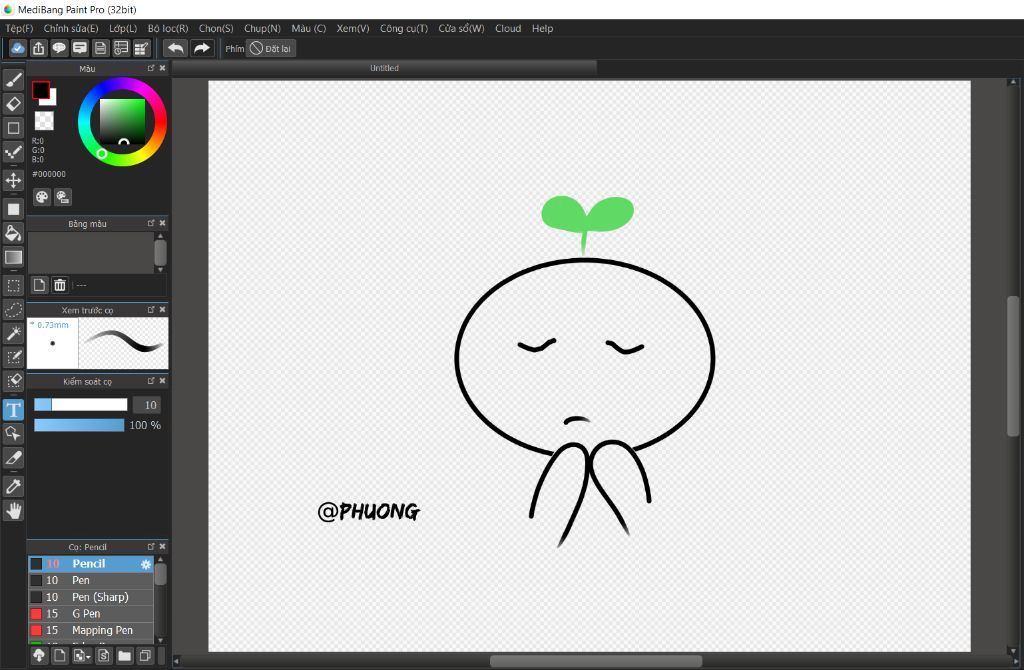
Task: Select the Shape drawing tool
Action: coord(13,128)
